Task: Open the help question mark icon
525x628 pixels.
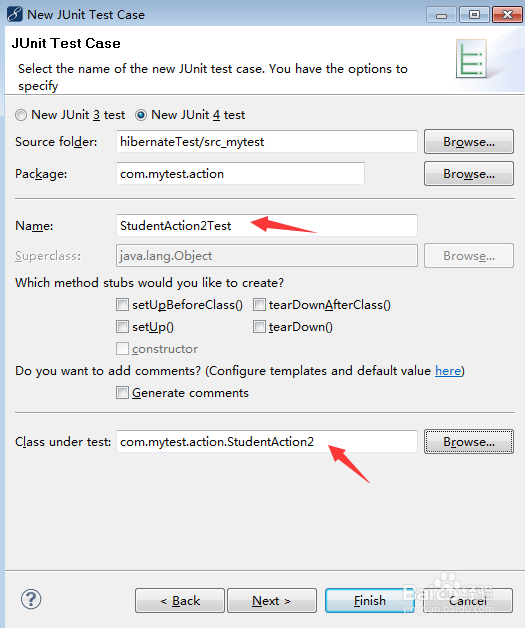Action: tap(31, 600)
